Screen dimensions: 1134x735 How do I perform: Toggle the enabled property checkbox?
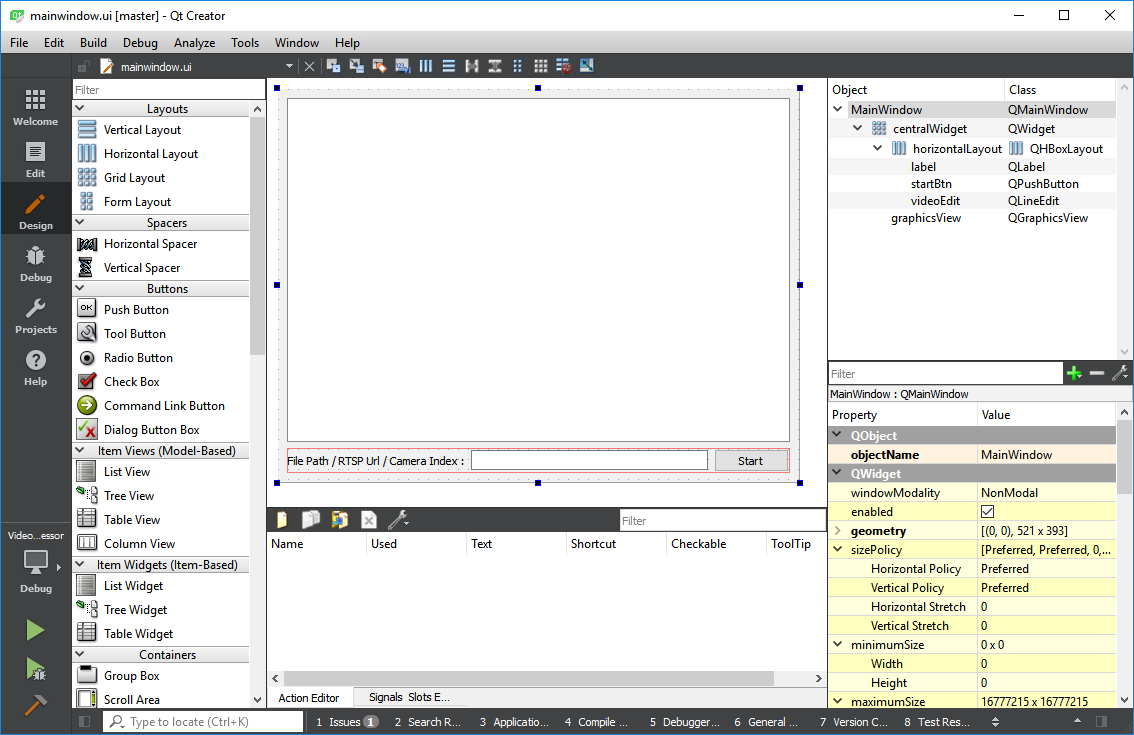pyautogui.click(x=987, y=511)
